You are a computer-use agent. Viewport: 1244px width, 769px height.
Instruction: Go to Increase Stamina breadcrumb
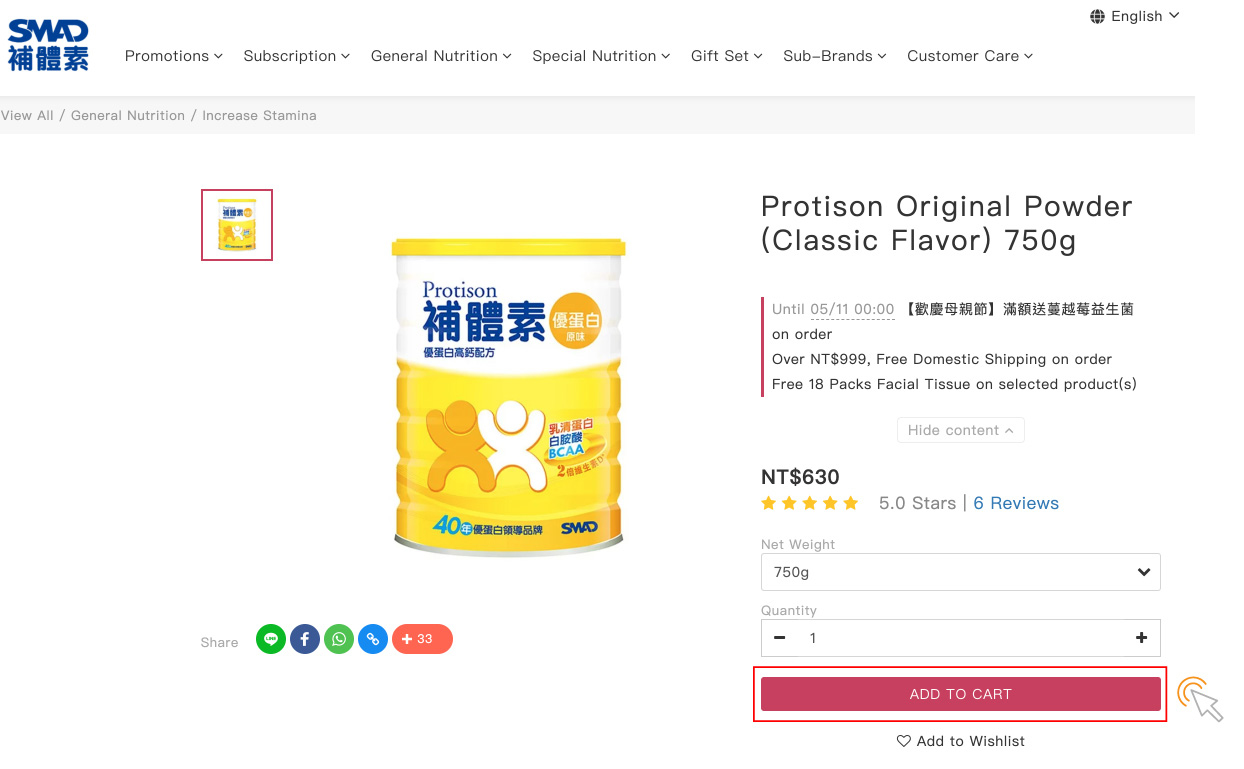(259, 116)
